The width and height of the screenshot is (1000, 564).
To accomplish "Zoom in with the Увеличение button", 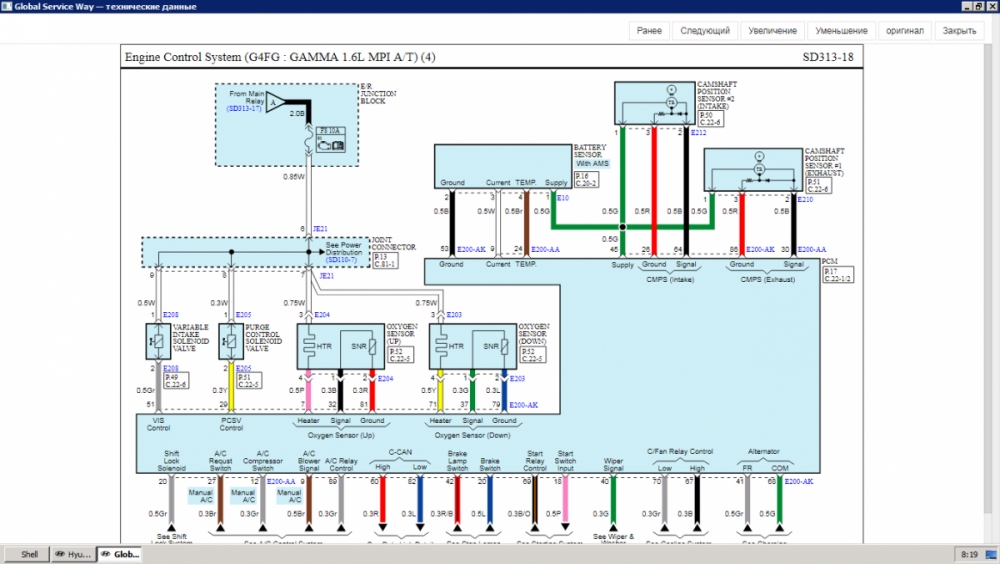I will point(772,31).
